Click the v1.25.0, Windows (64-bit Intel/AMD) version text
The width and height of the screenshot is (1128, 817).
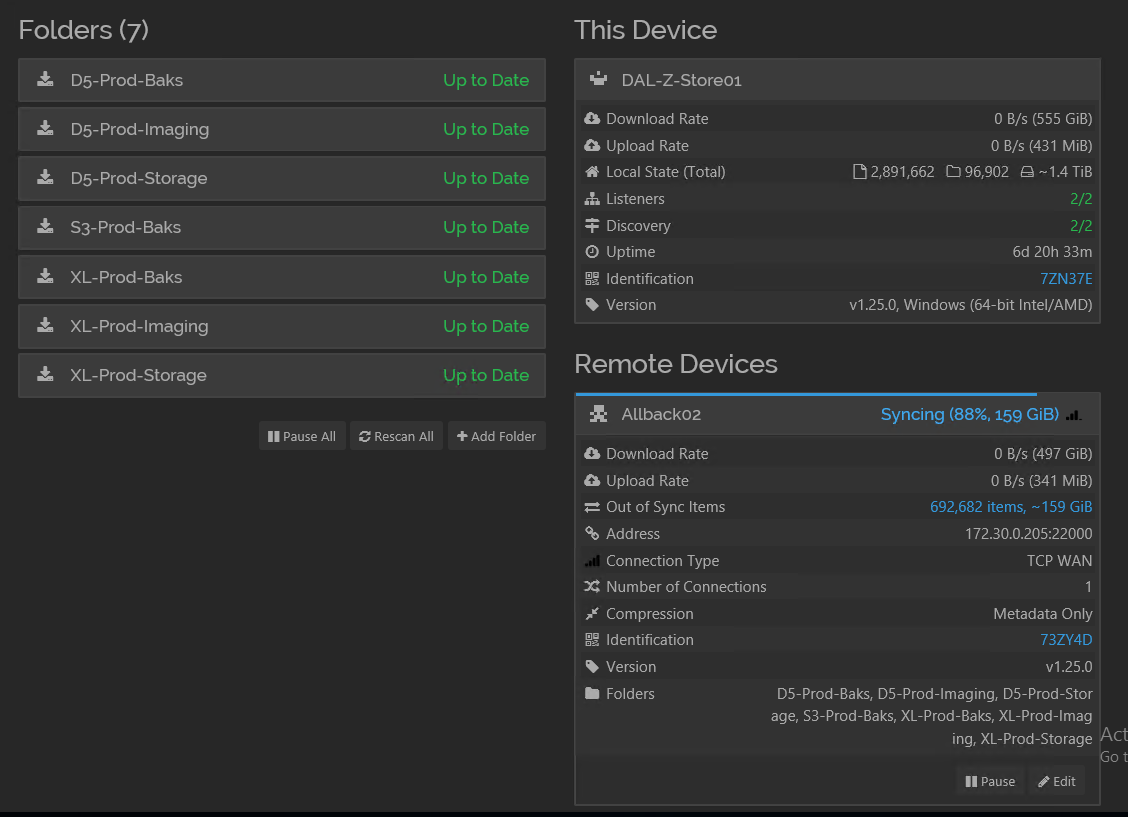click(970, 305)
